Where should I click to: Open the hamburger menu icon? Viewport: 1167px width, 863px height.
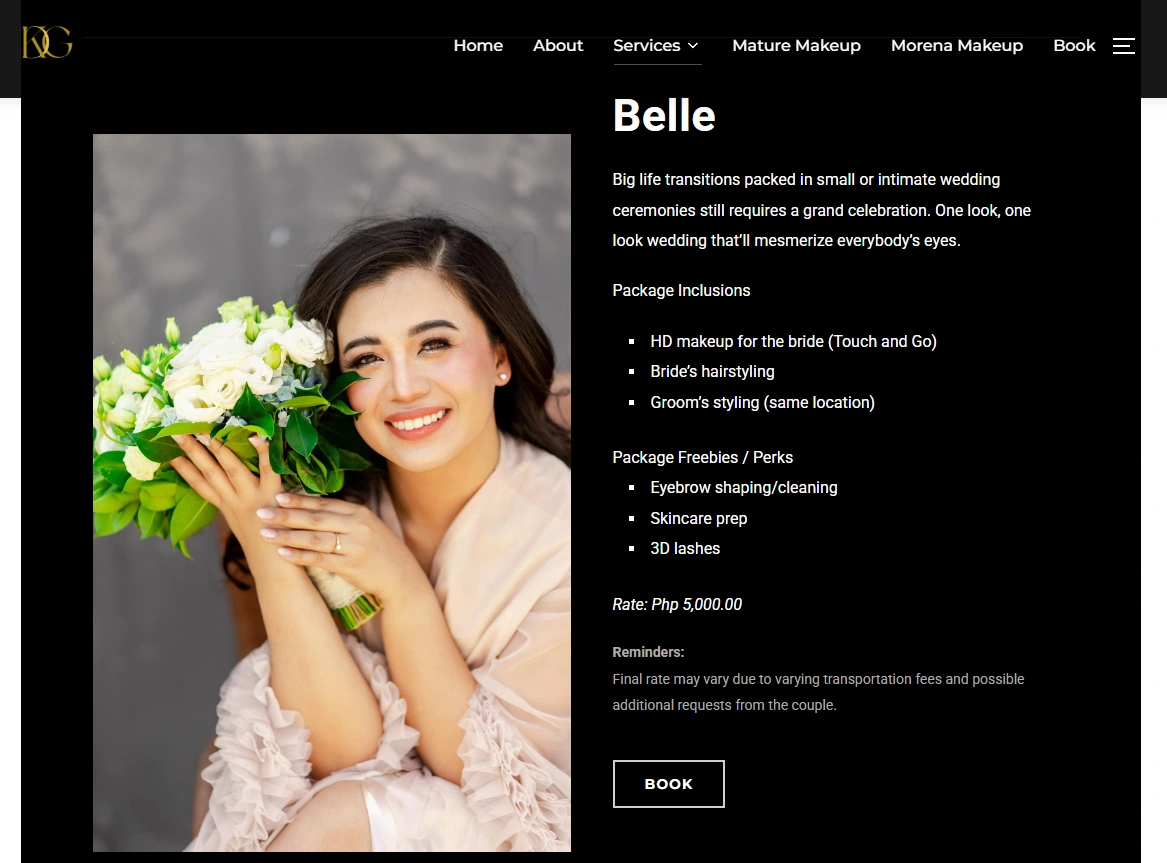[1123, 45]
